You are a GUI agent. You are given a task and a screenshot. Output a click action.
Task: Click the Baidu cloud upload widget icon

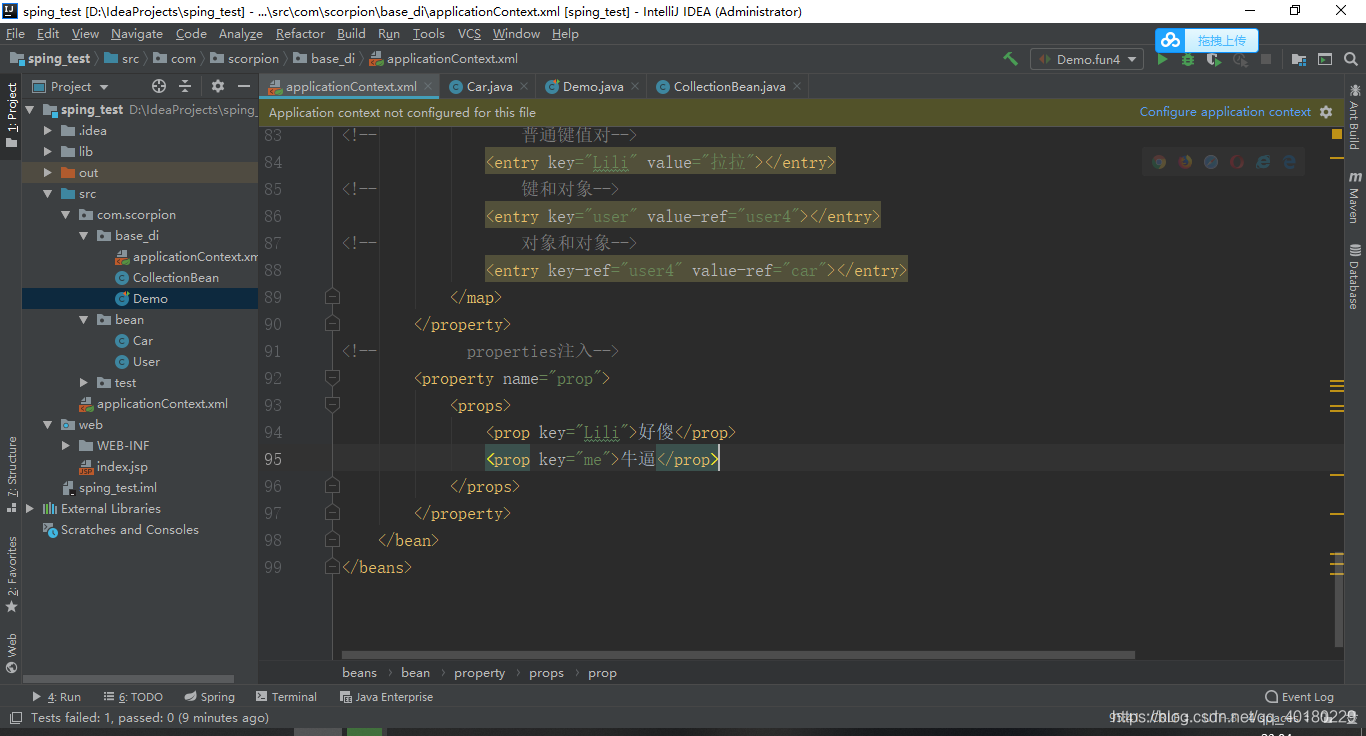1171,40
